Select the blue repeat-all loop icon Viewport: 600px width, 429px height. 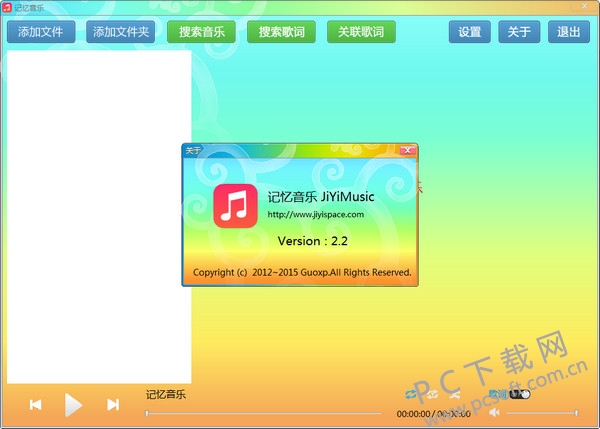[x=411, y=394]
